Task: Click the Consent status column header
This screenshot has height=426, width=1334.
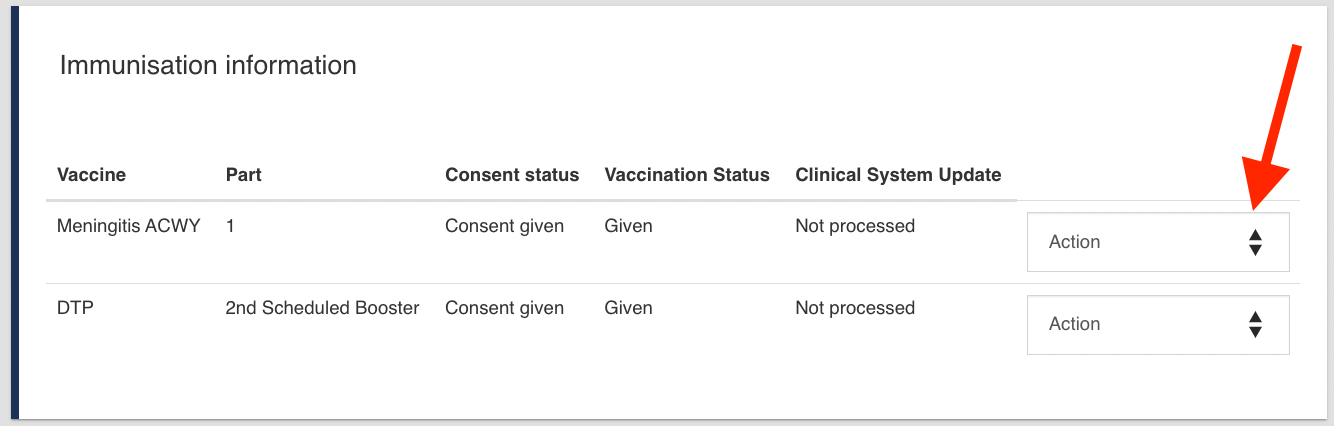Action: point(511,175)
